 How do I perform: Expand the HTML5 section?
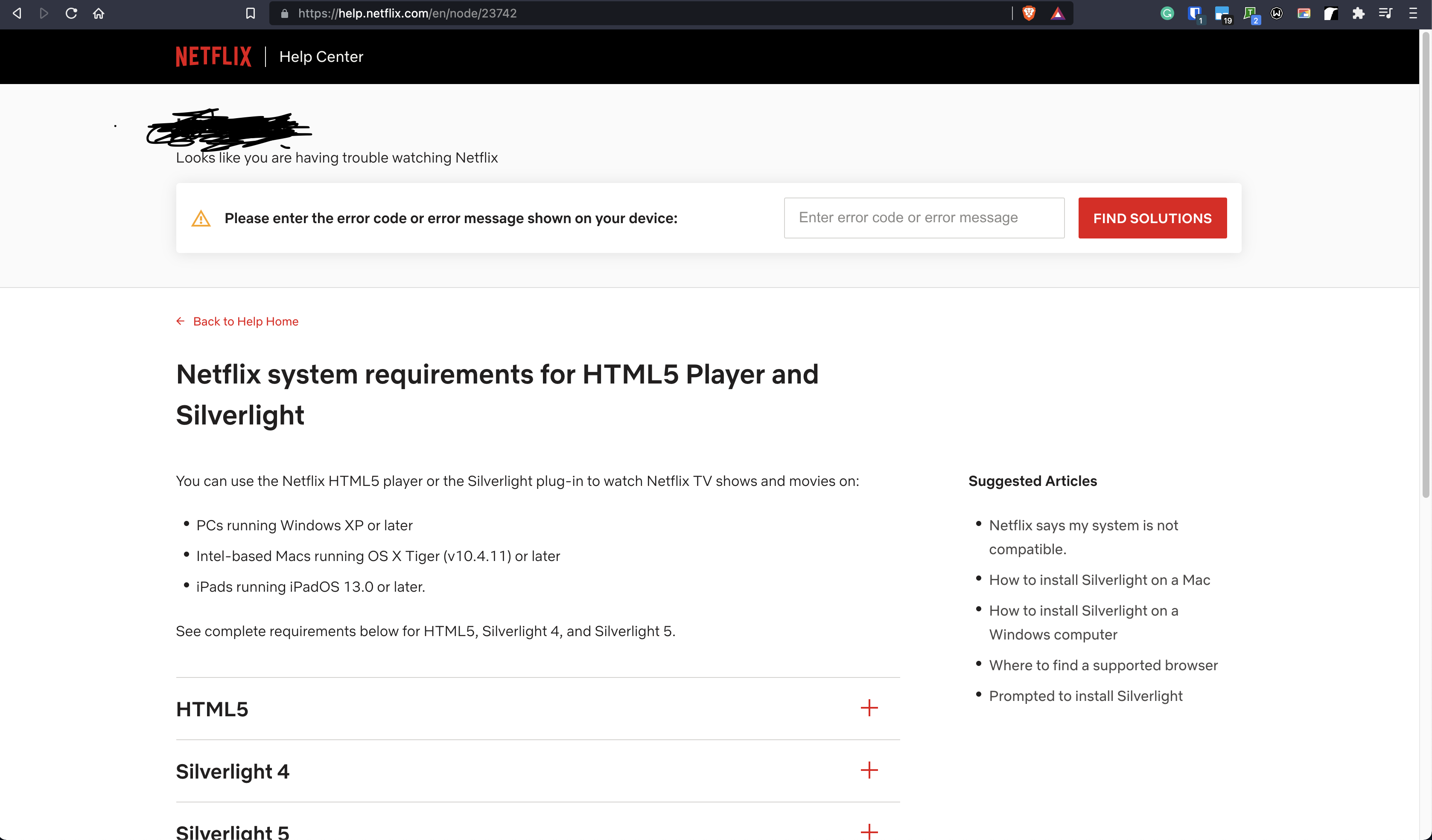pos(537,709)
